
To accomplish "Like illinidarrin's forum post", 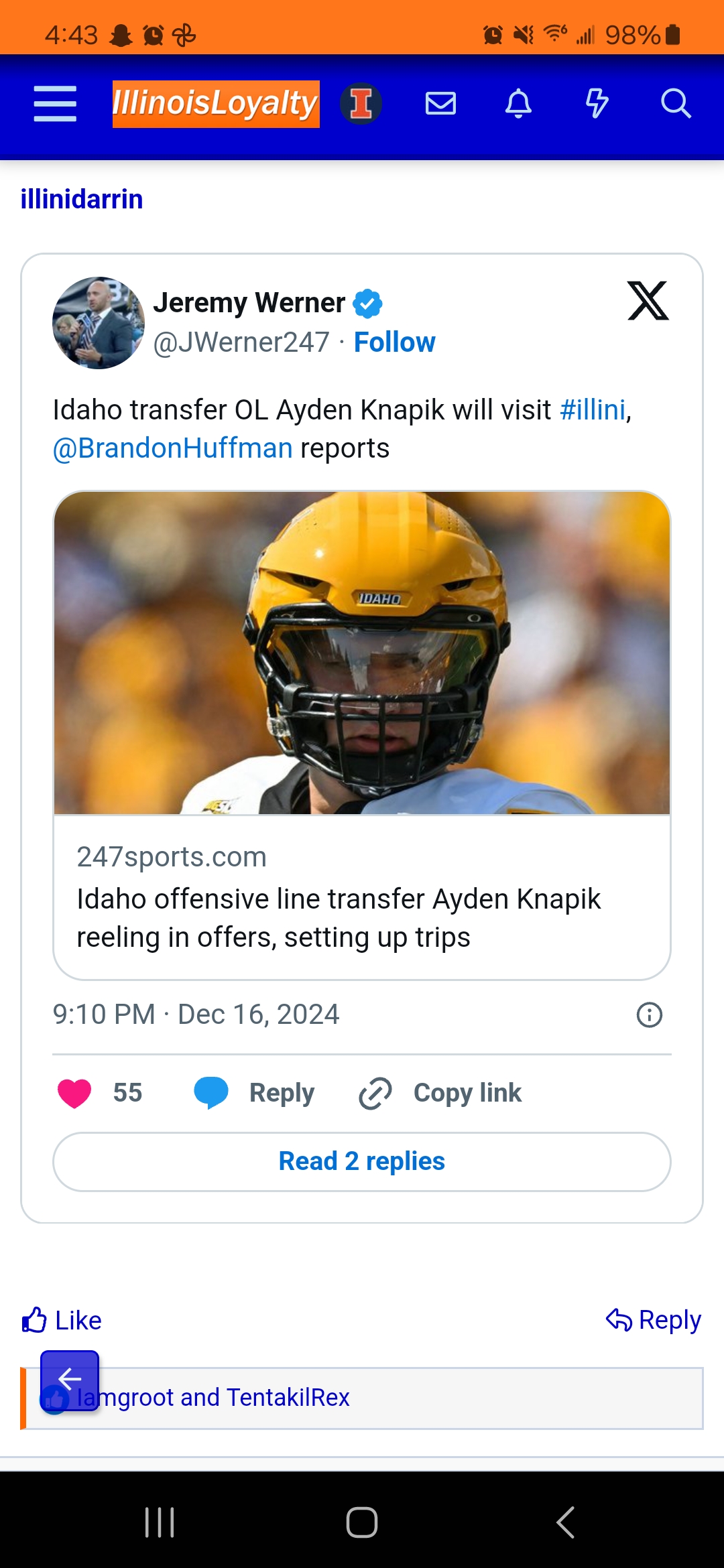I will tap(62, 1321).
